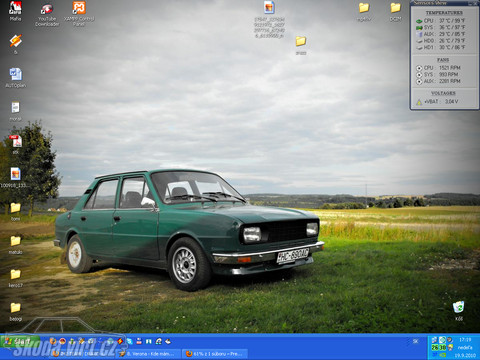Select the DCIM folder on the desktop
Viewport: 480px width, 360px height.
coord(395,11)
